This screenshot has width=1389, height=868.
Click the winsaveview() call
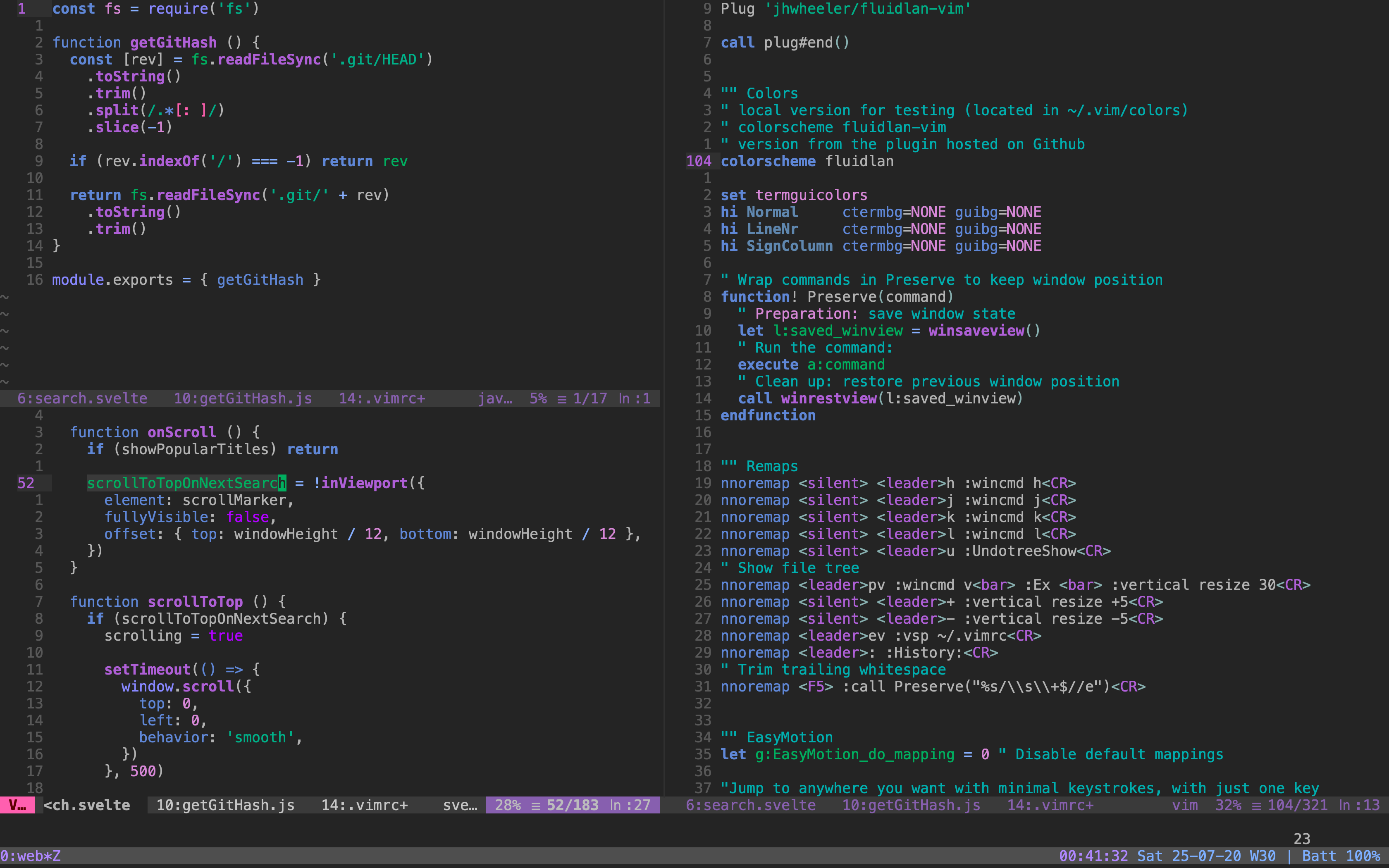tap(985, 330)
